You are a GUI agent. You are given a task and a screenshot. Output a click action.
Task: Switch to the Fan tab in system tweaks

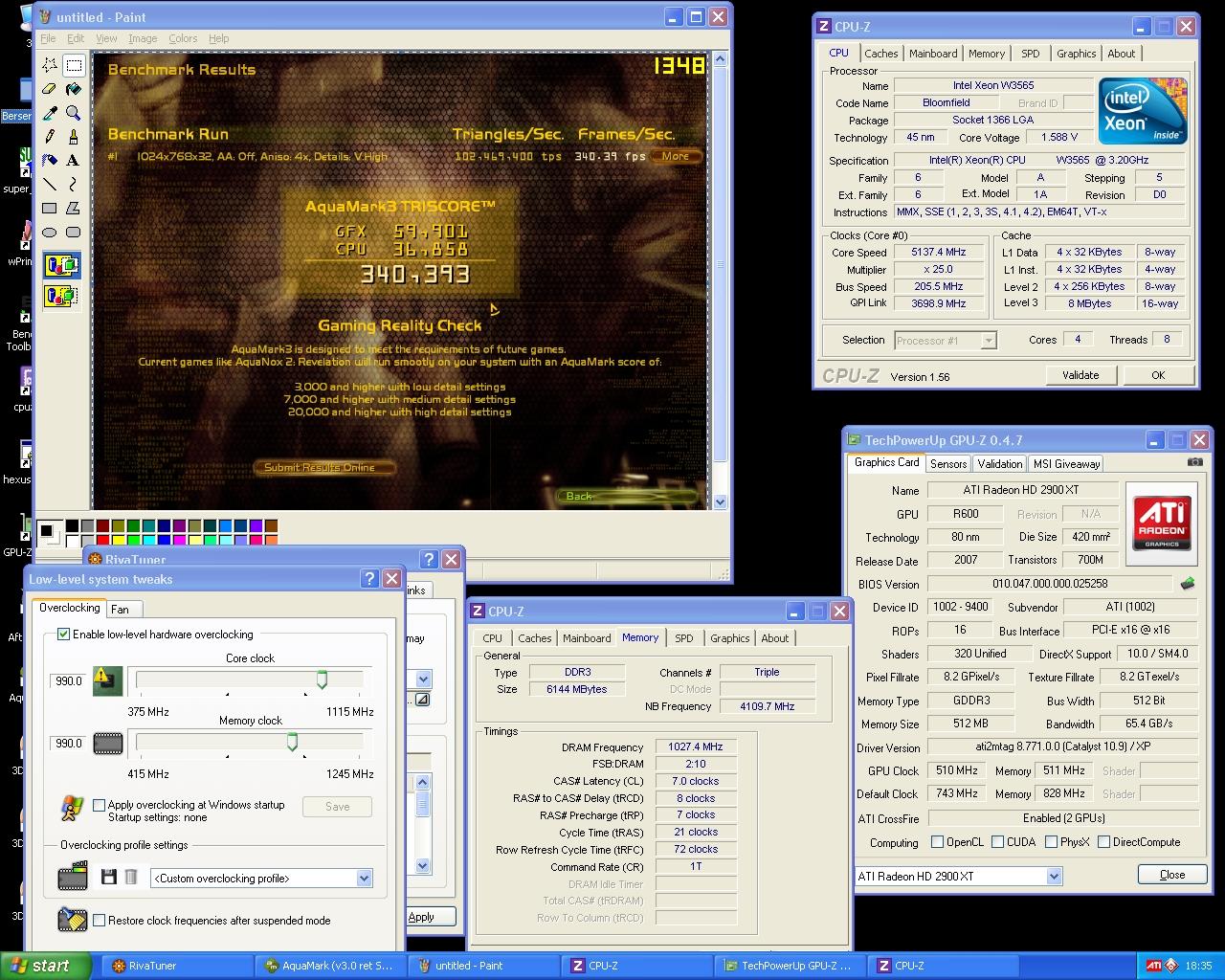point(121,609)
